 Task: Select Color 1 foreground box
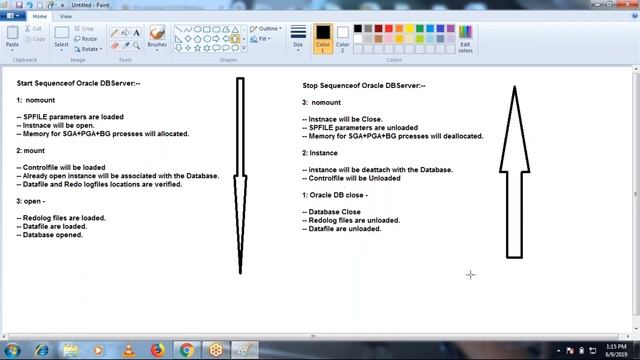[322, 39]
